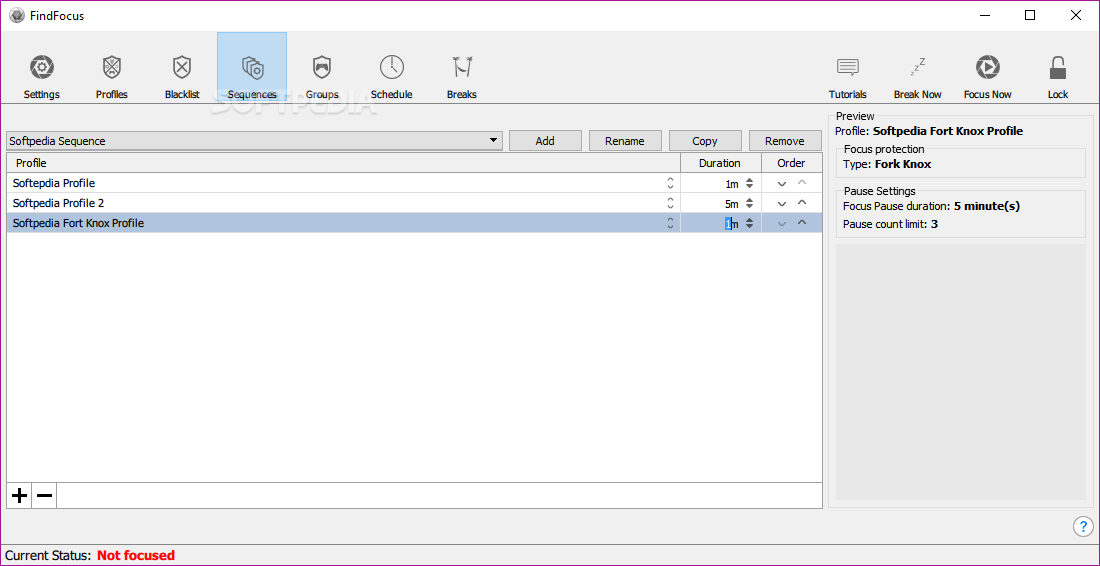Move Softpedia Profile 2 row up
This screenshot has width=1100, height=566.
tap(802, 203)
